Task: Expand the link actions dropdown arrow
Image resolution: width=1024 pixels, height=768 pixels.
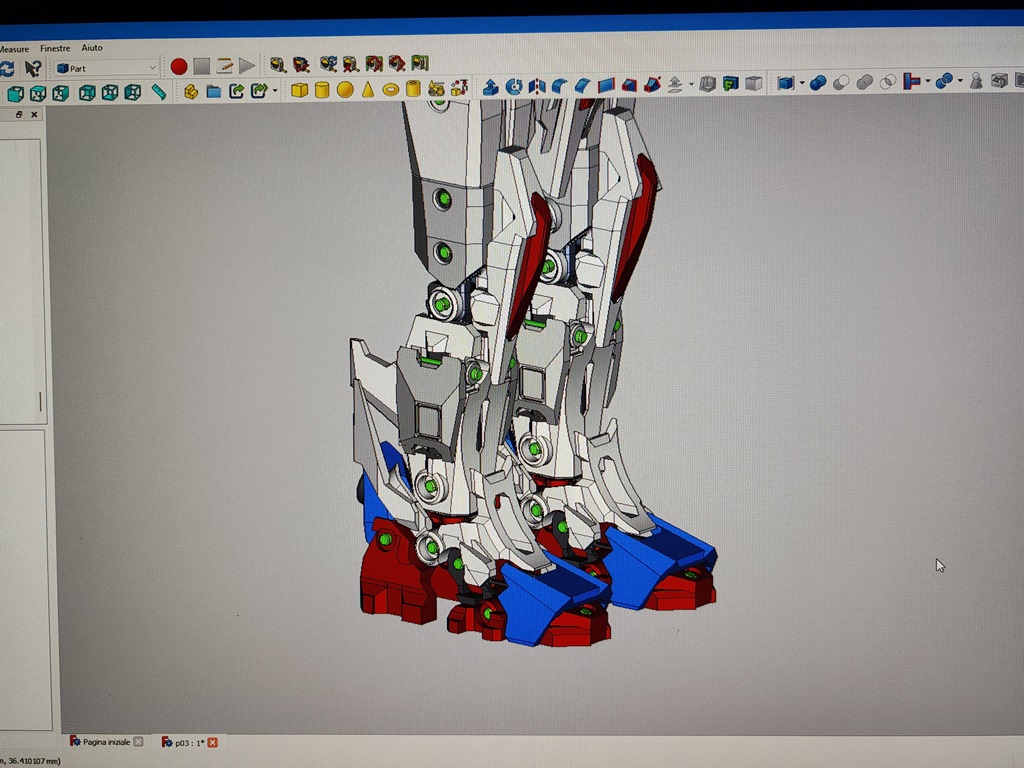Action: tap(275, 92)
